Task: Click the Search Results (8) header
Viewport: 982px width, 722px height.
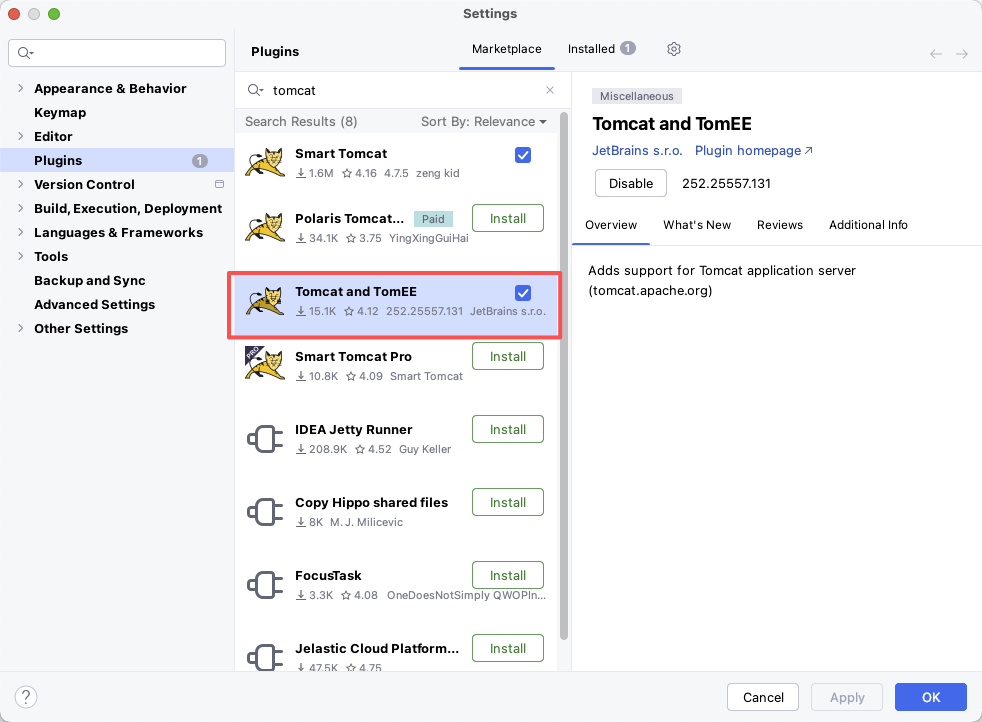Action: click(x=301, y=121)
